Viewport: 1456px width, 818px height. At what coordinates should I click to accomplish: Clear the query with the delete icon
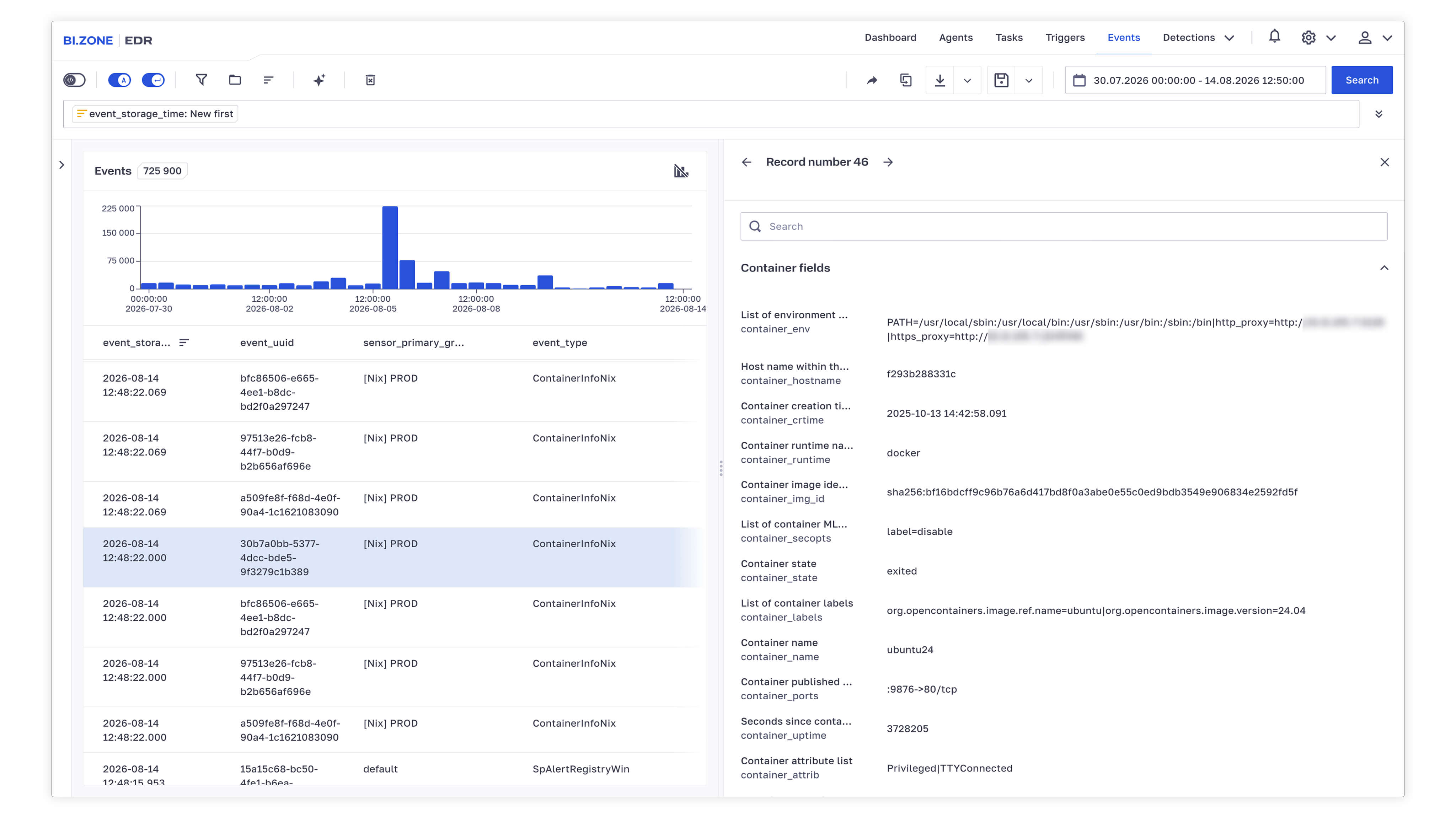click(370, 80)
